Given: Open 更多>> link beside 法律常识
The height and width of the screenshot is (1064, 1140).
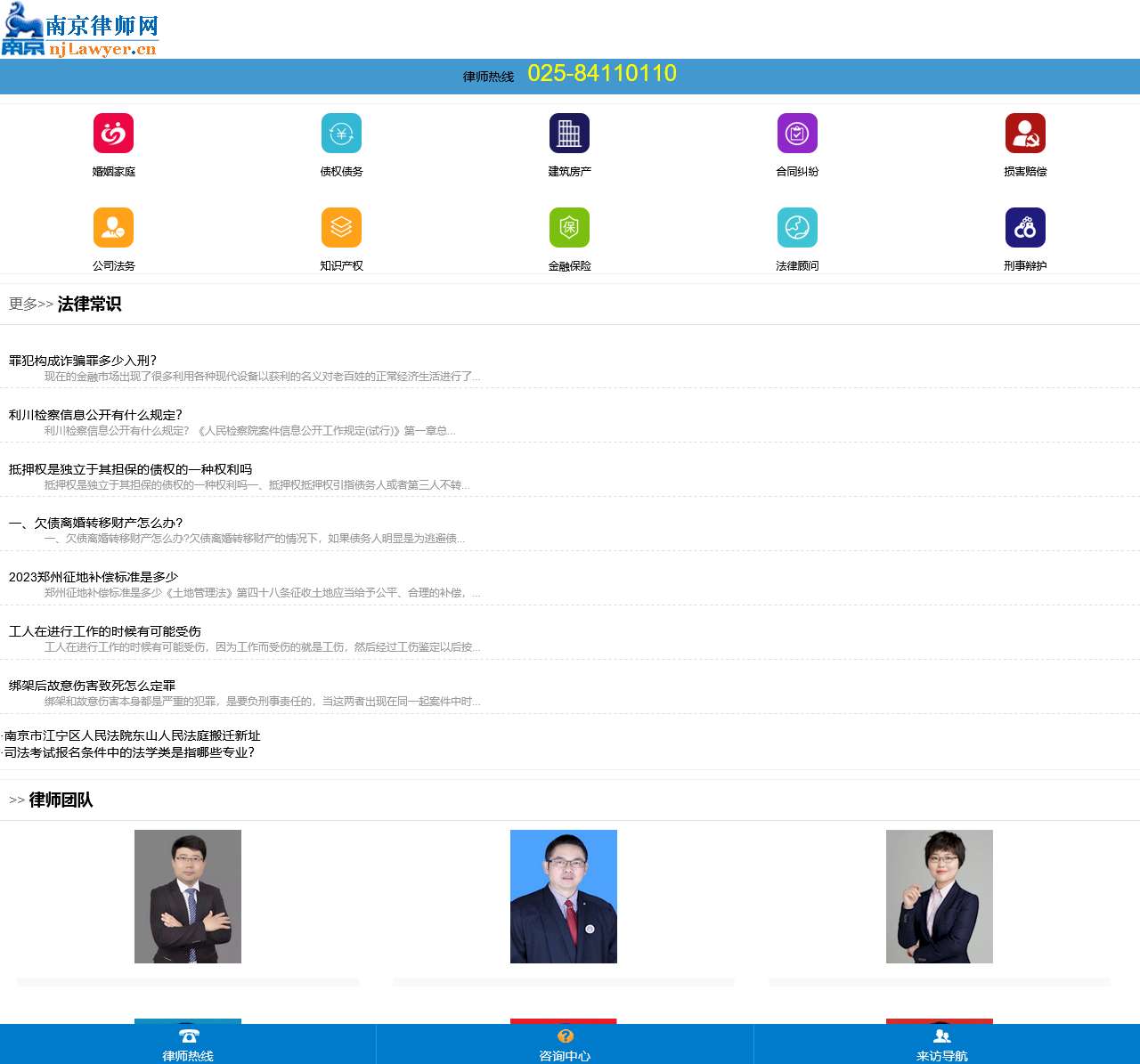Looking at the screenshot, I should (31, 305).
